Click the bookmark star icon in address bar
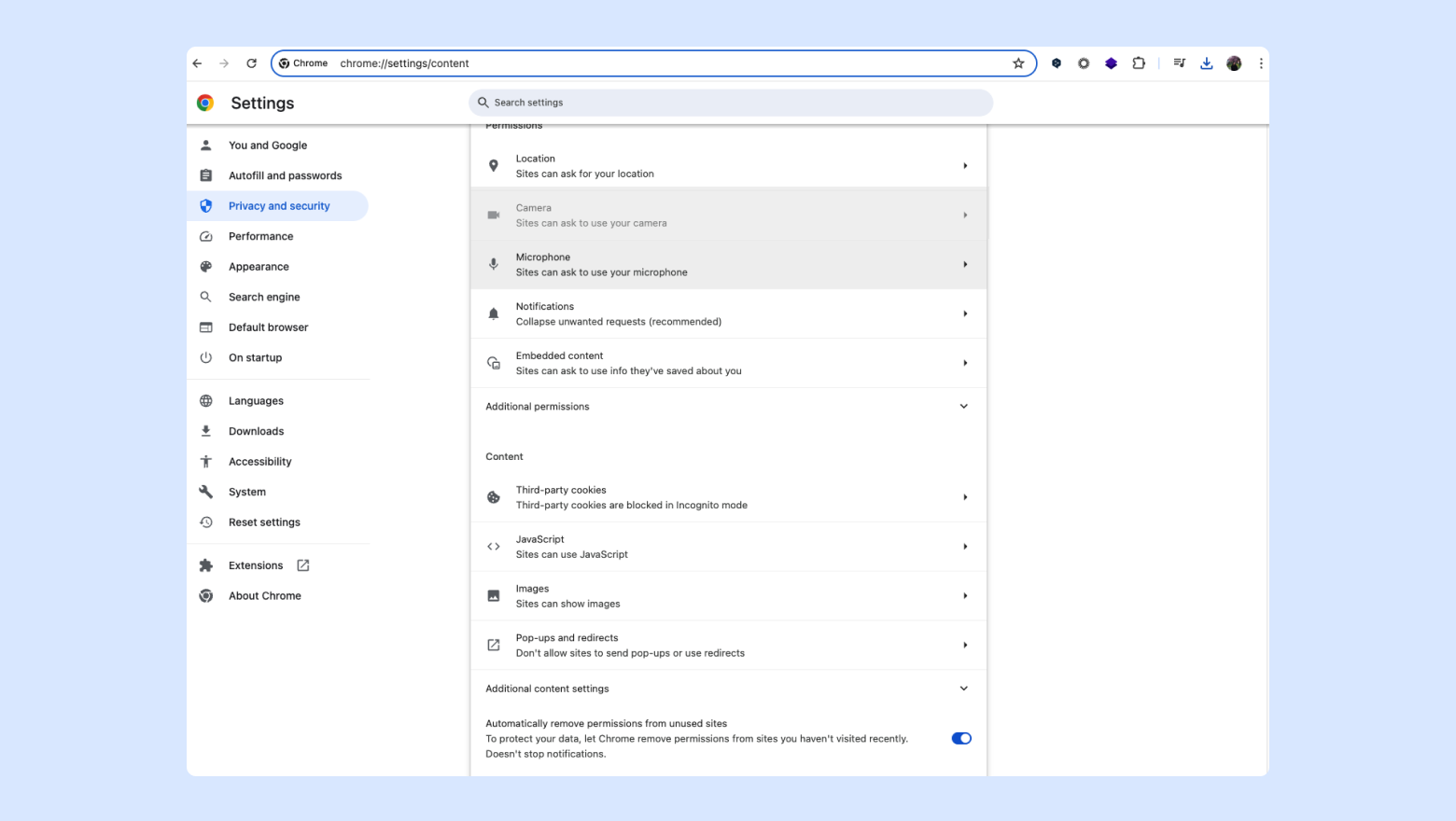Viewport: 1456px width, 821px height. click(x=1018, y=63)
